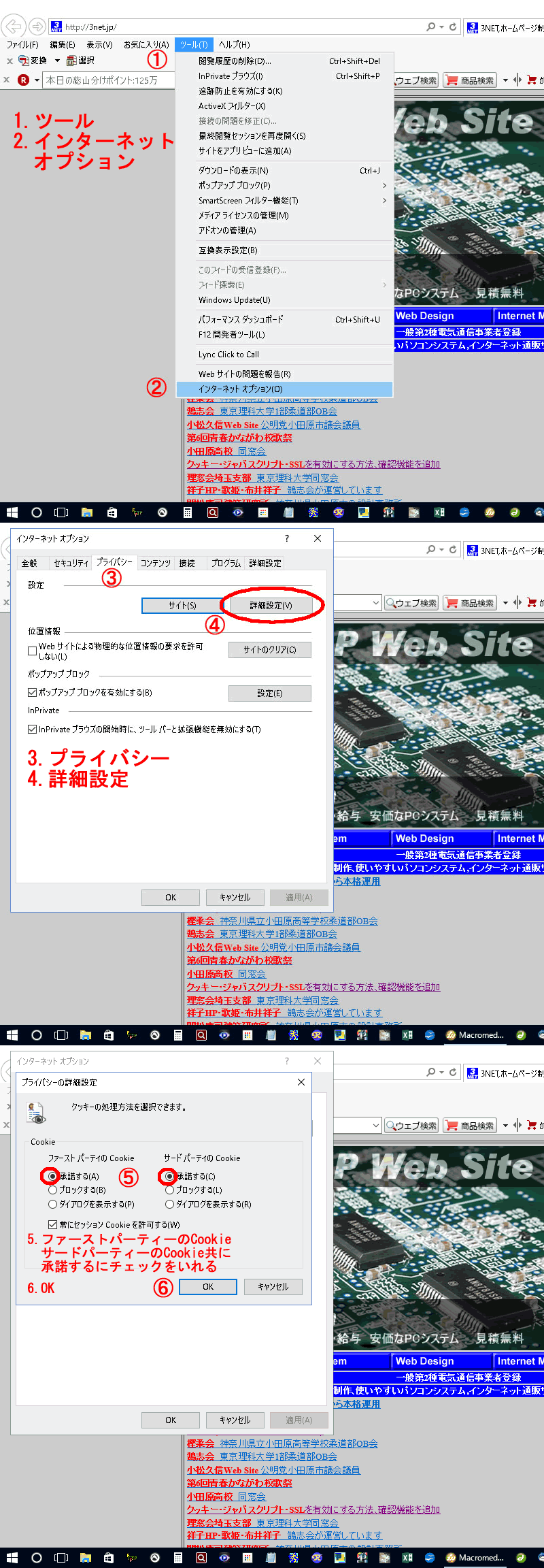
Task: Select ブロックする(L) for third-party cookies
Action: click(x=169, y=1190)
